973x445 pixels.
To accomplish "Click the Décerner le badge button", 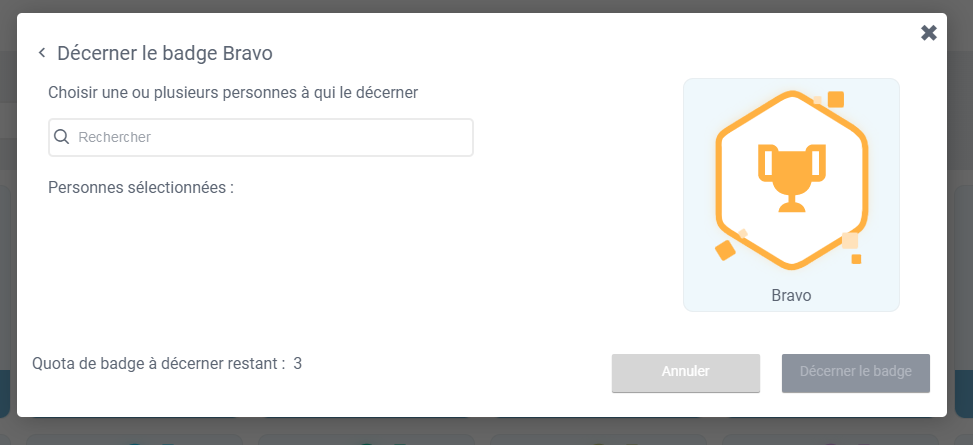I will click(855, 372).
